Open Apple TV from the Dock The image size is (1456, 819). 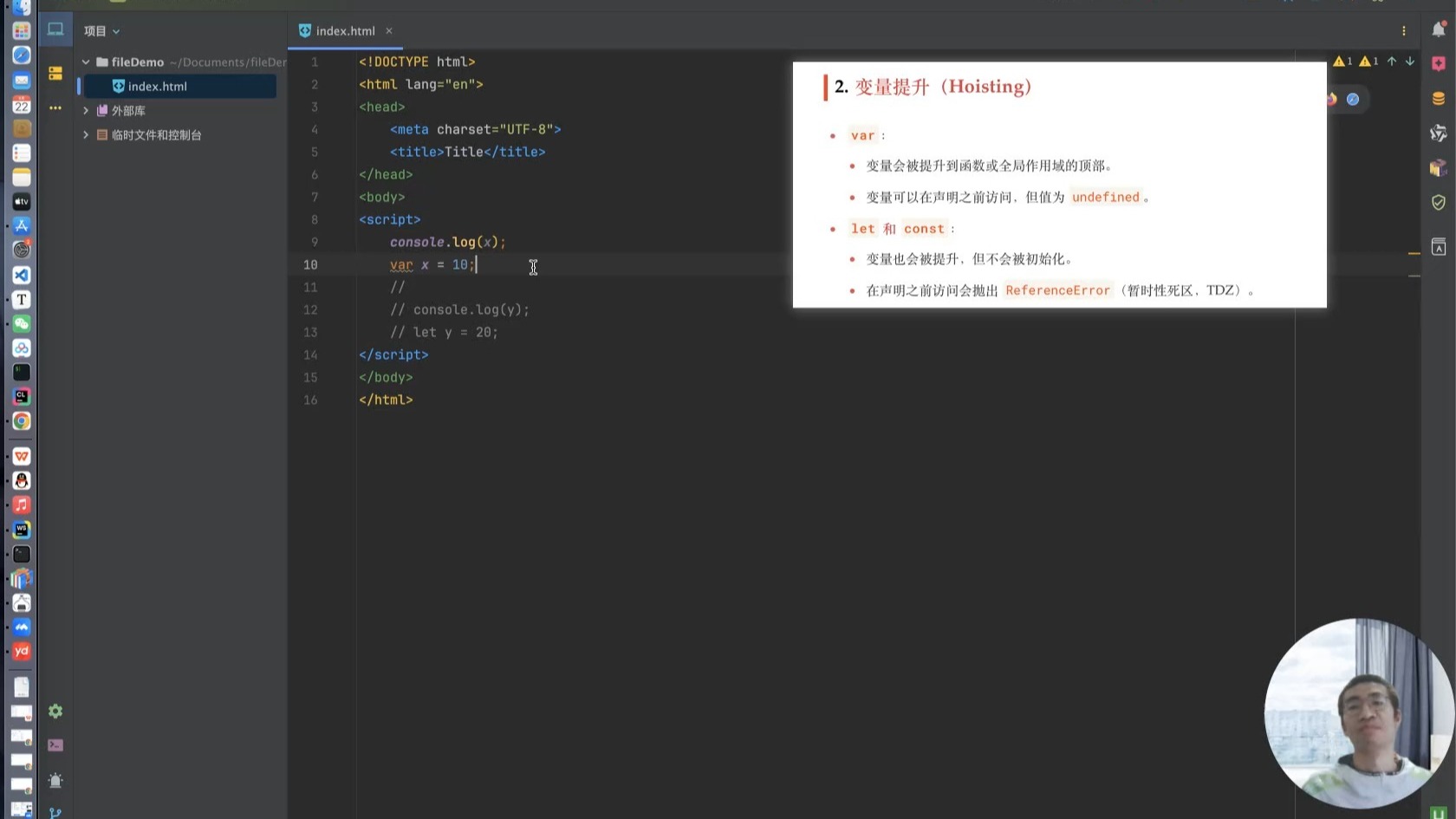click(x=22, y=201)
